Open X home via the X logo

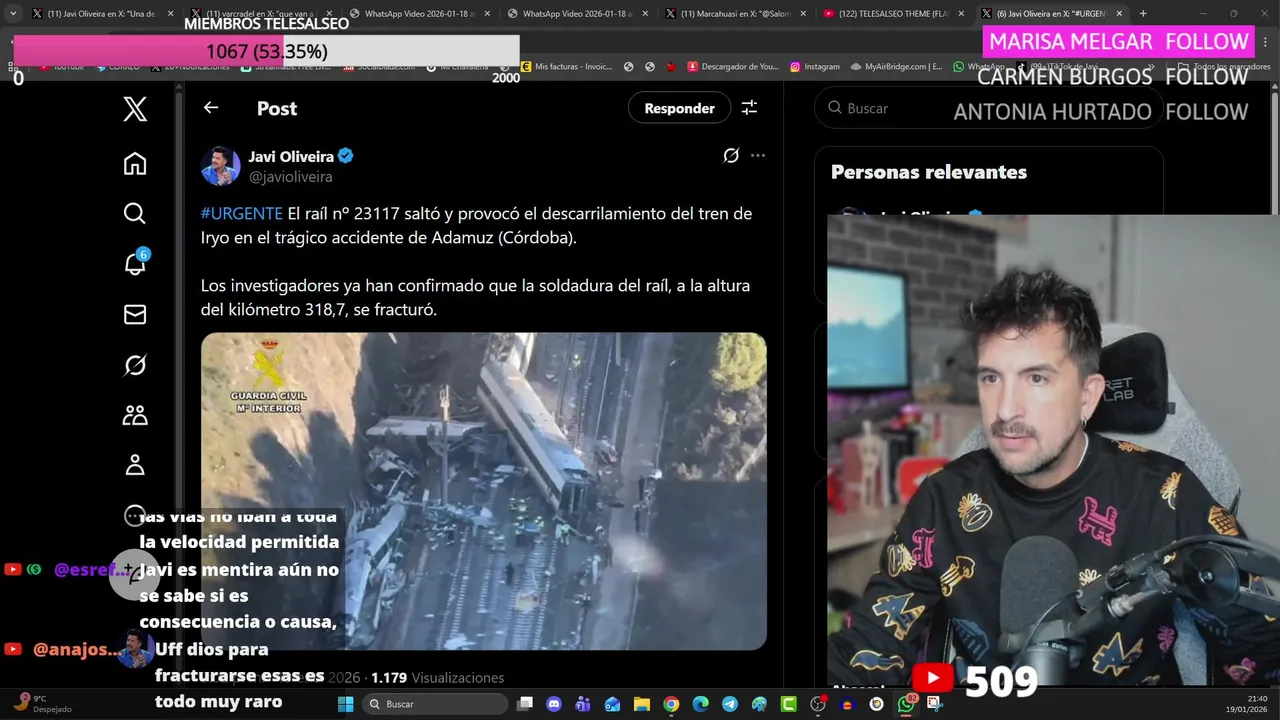pyautogui.click(x=135, y=109)
